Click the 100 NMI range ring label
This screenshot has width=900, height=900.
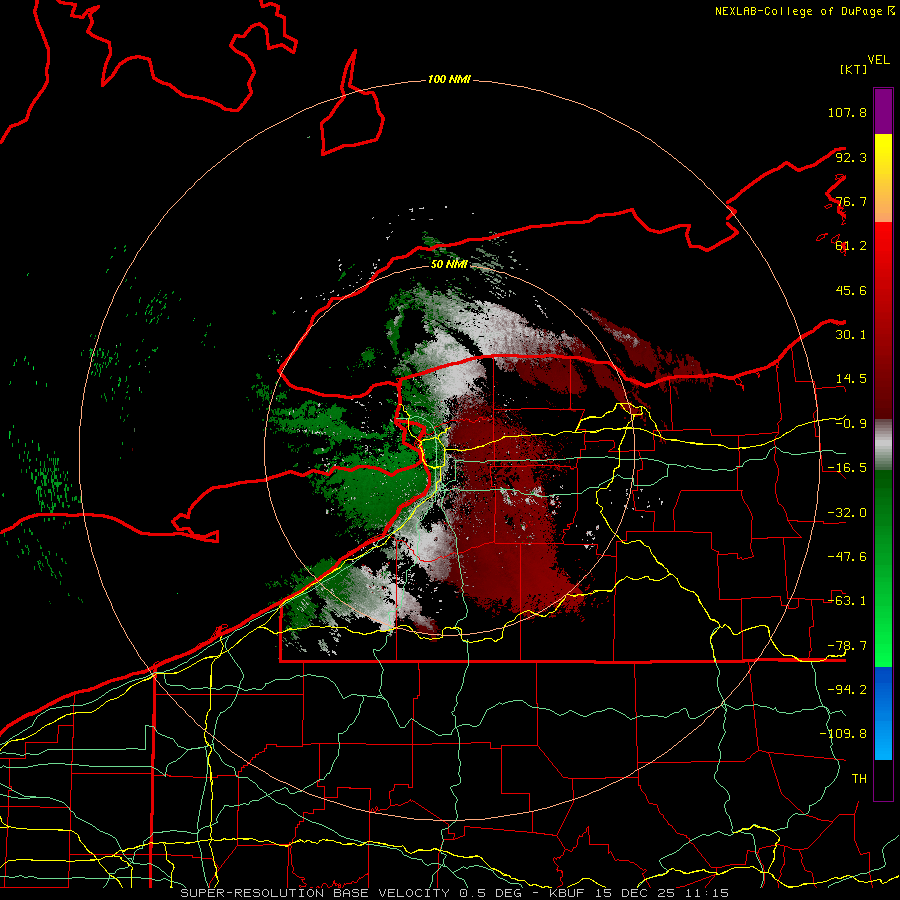click(449, 79)
